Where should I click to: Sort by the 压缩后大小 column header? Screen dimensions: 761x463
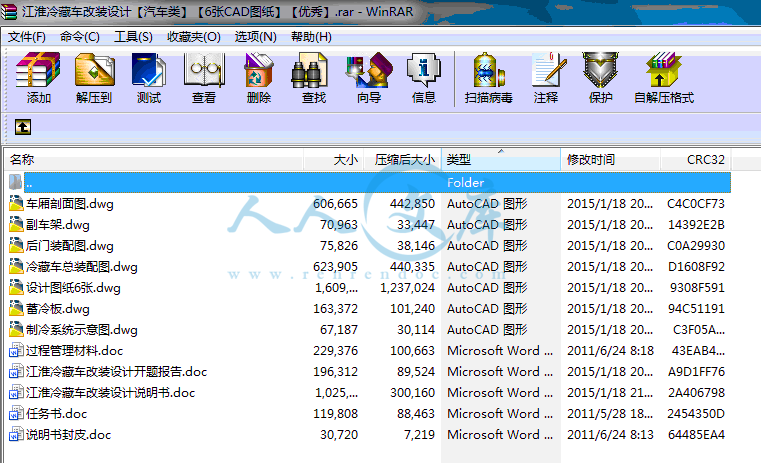403,160
